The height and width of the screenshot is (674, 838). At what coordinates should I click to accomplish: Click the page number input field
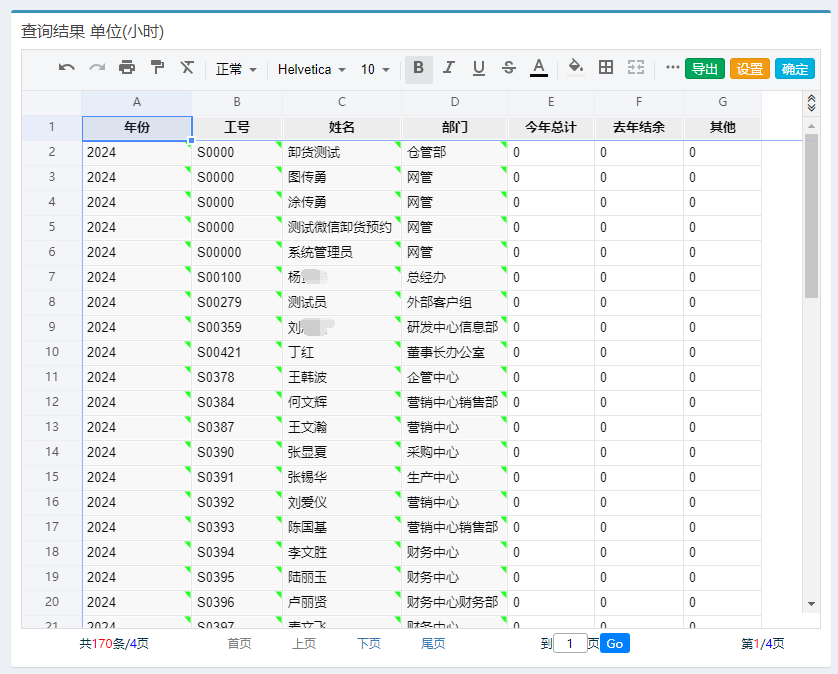tap(570, 644)
